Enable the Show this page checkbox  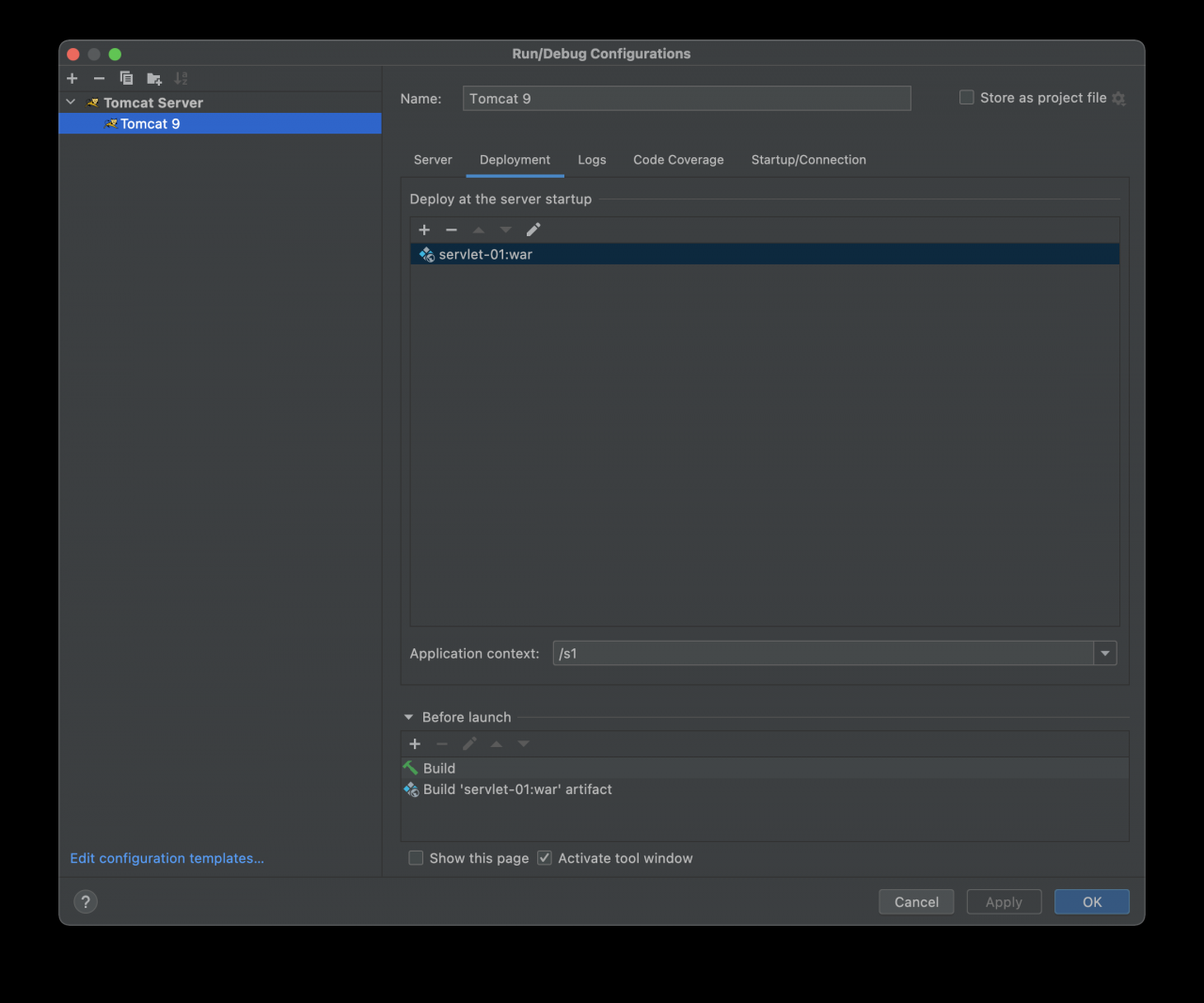[416, 857]
